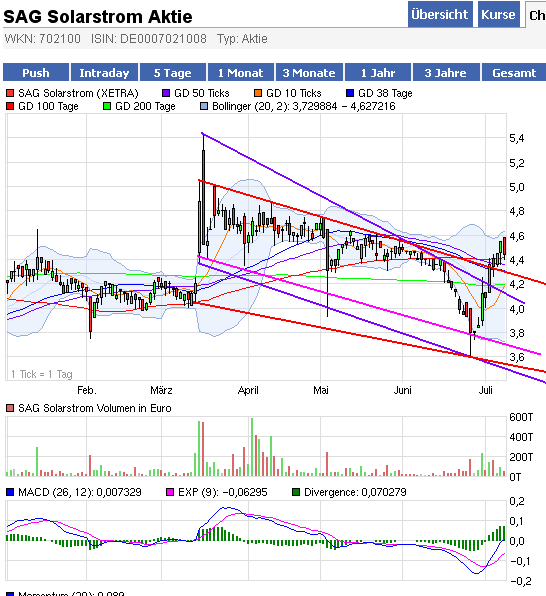Screen dimensions: 546x596
Task: Open the Übersicht tab
Action: [440, 14]
